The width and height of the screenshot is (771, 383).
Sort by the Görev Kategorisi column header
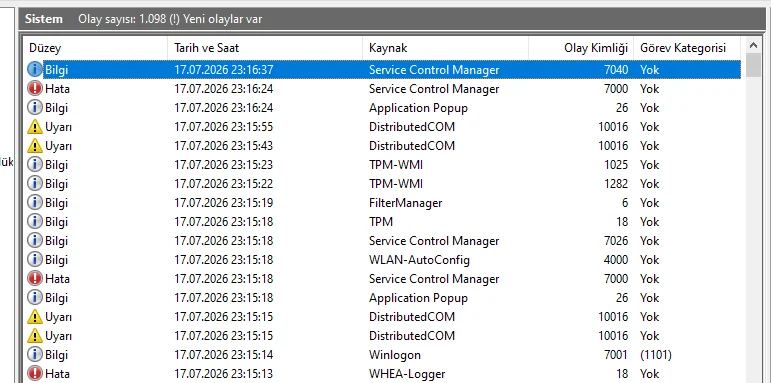click(686, 48)
